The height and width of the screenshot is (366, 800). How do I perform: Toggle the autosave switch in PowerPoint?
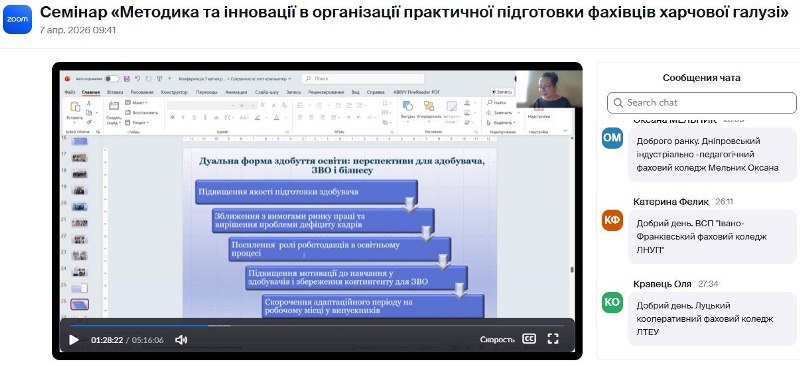pos(111,79)
